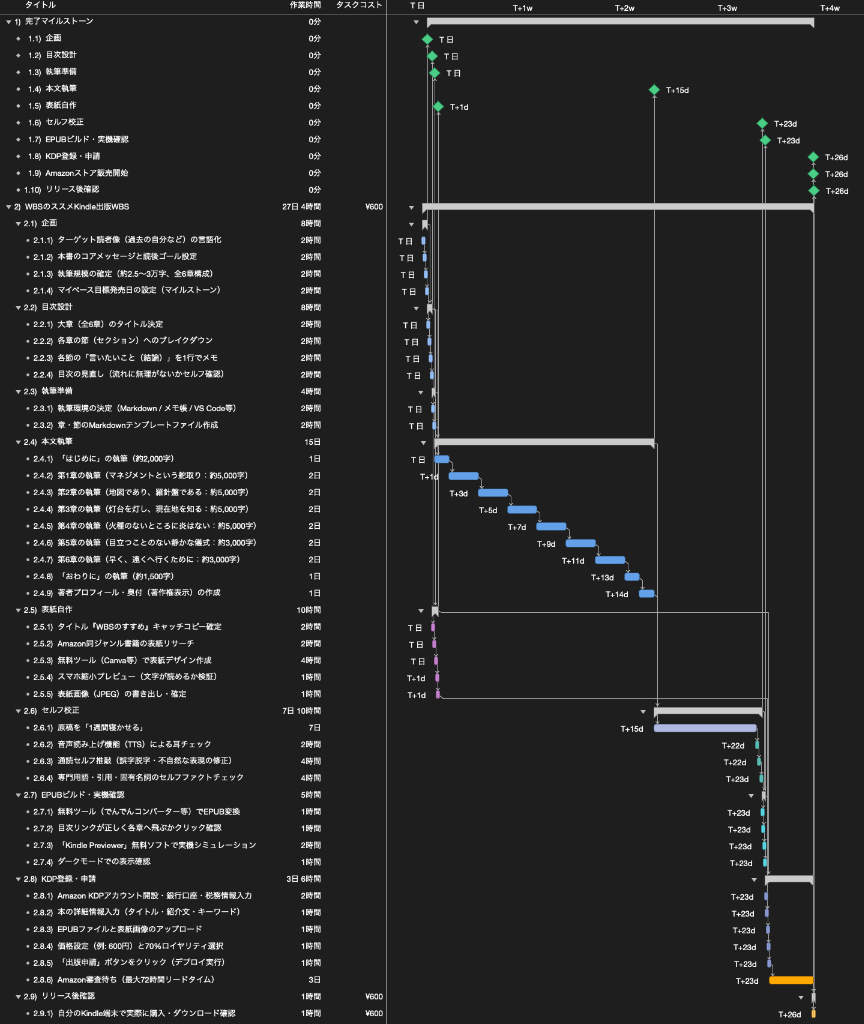This screenshot has height=1024, width=864.
Task: Collapse the 2.6) セルフ校正 outline group
Action: click(x=18, y=711)
